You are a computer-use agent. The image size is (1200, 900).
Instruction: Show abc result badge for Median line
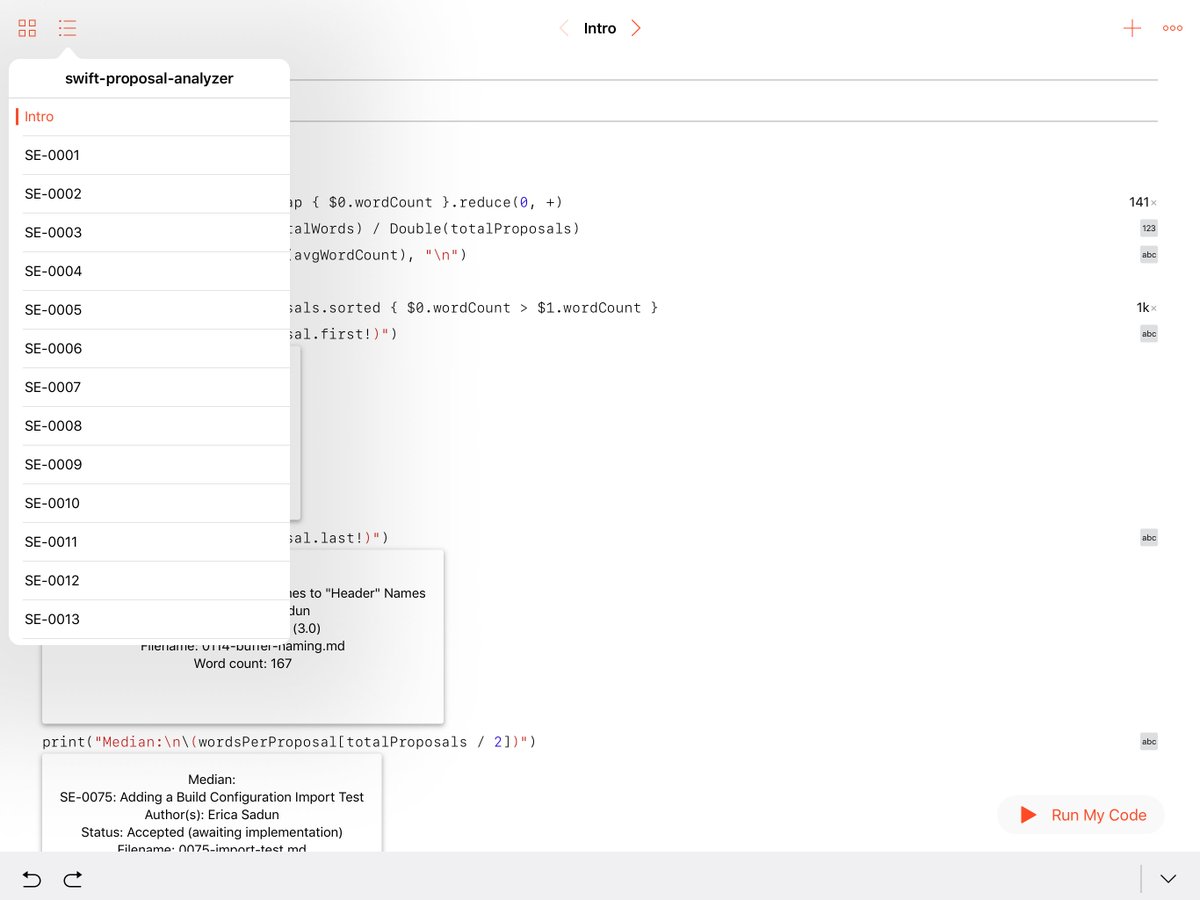coord(1149,742)
